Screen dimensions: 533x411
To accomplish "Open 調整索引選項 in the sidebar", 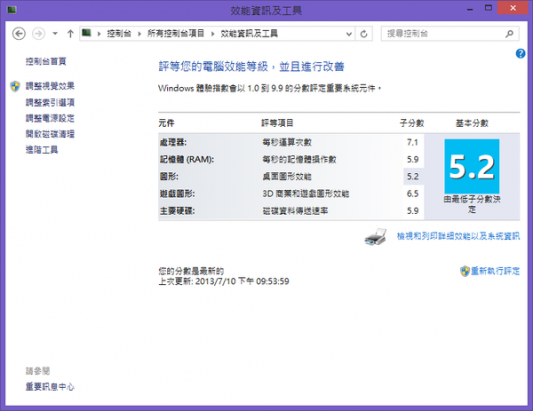I will [x=50, y=102].
